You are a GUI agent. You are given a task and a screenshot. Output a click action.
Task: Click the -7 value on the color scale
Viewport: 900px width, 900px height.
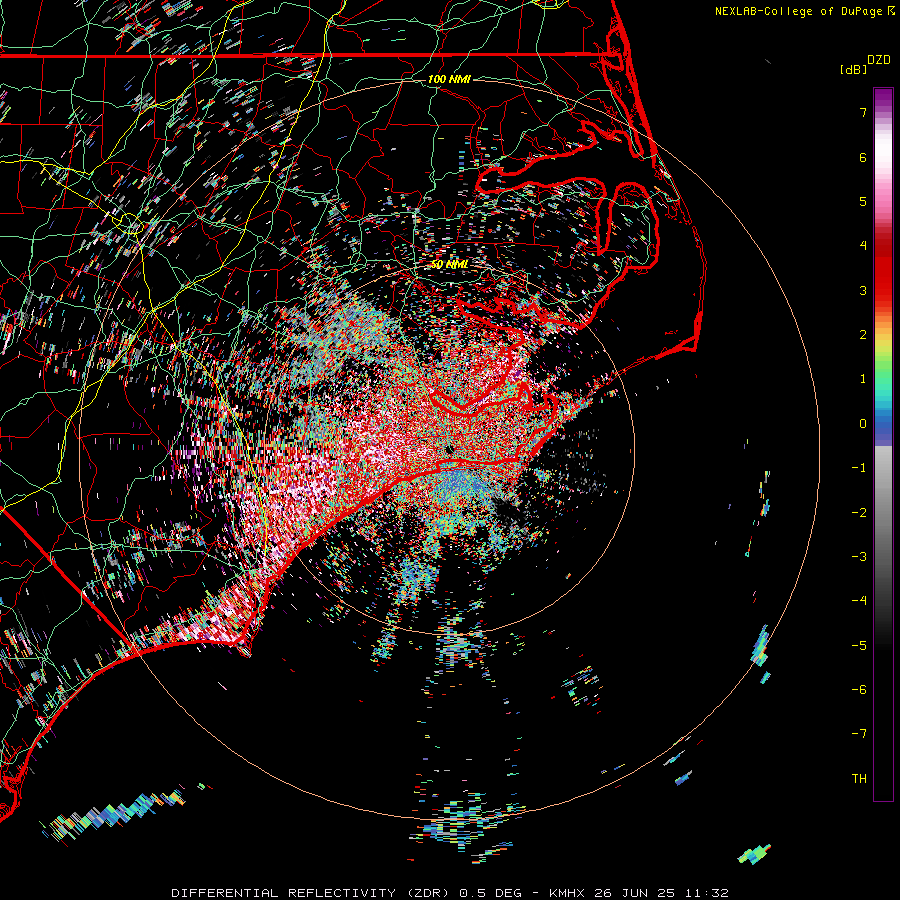click(x=859, y=734)
